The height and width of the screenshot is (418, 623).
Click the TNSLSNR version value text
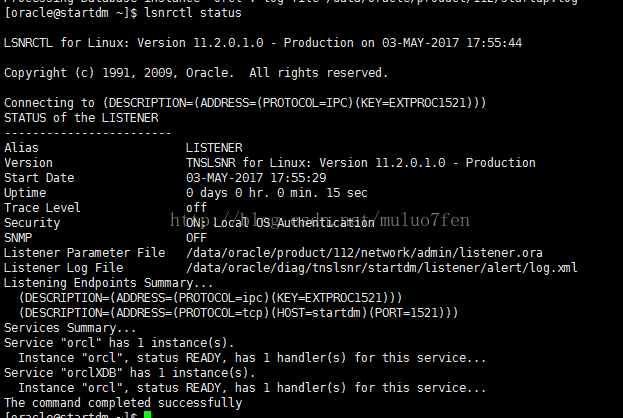tap(347, 163)
